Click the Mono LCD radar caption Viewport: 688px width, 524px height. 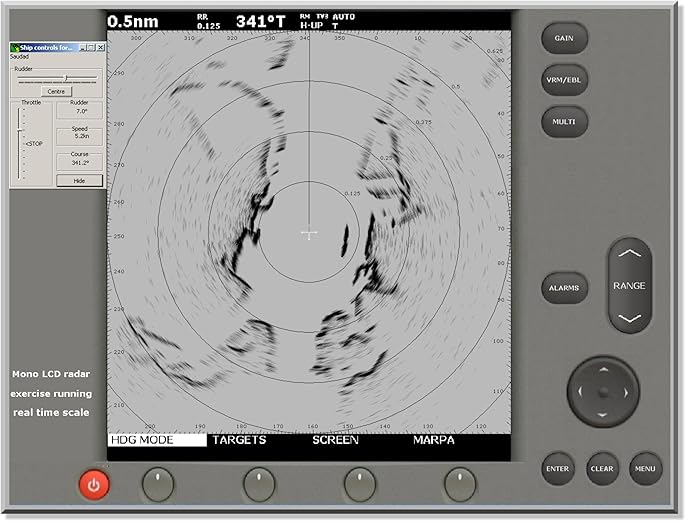(51, 374)
